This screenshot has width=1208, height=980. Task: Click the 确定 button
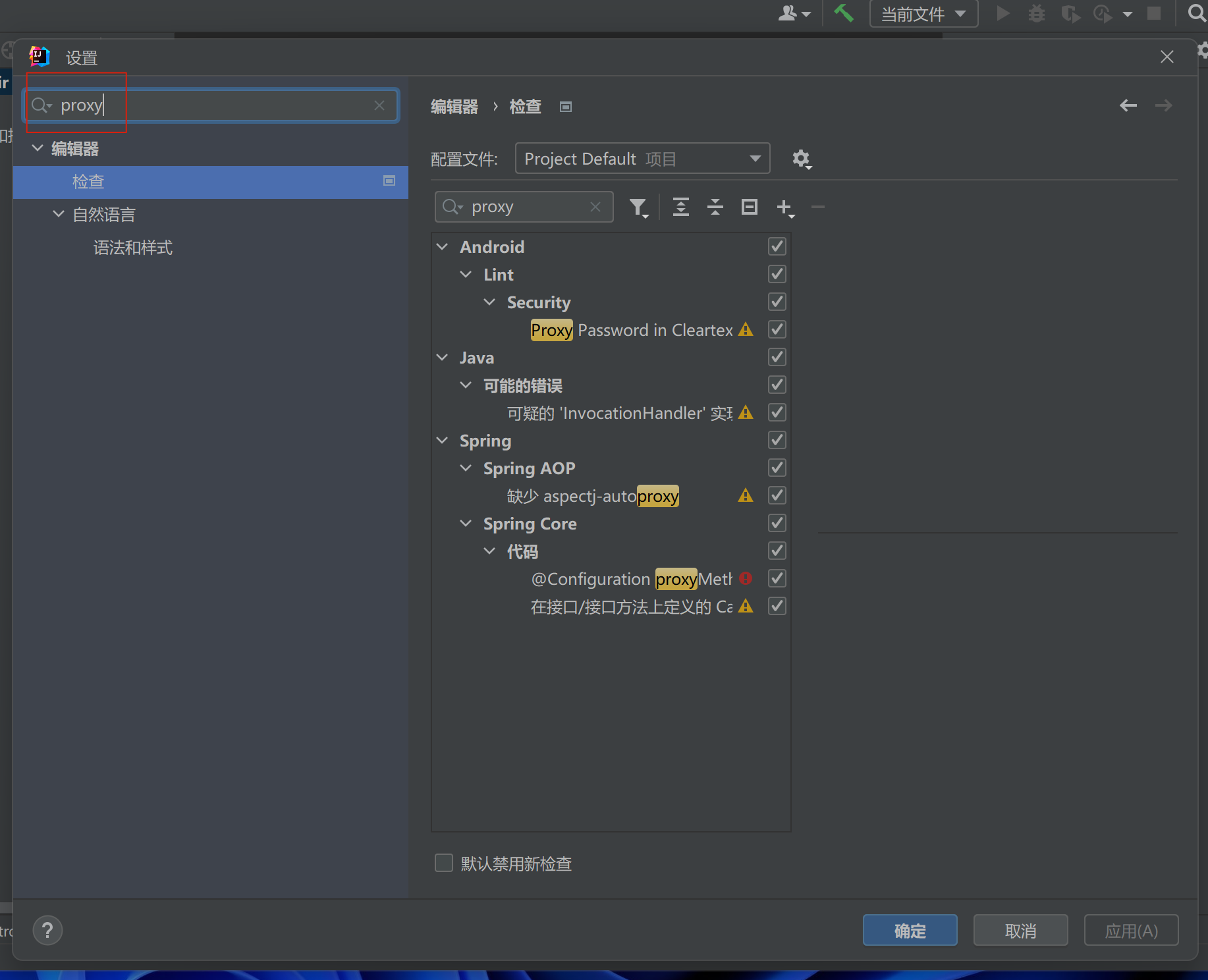[x=910, y=930]
